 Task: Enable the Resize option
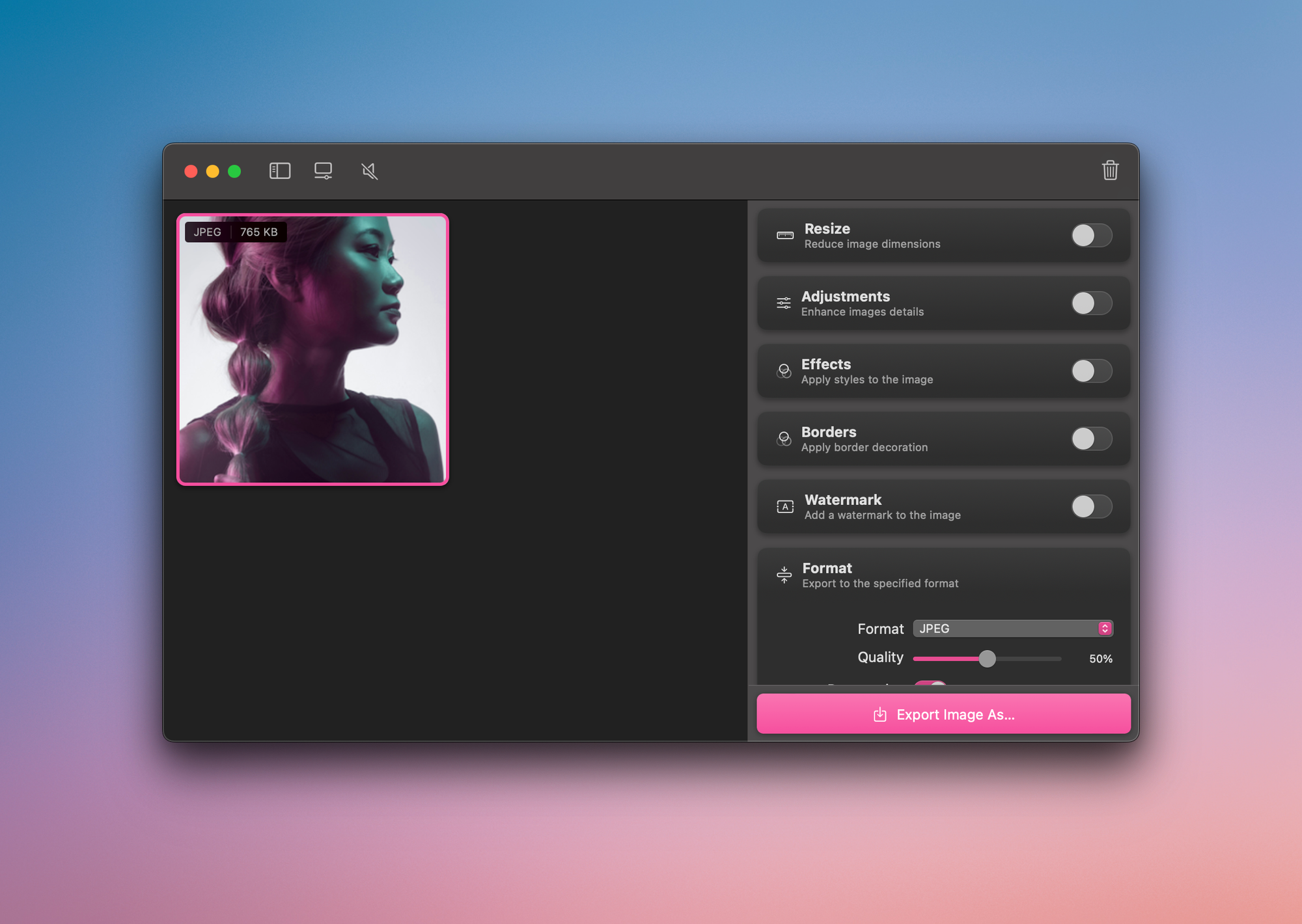[x=1092, y=236]
